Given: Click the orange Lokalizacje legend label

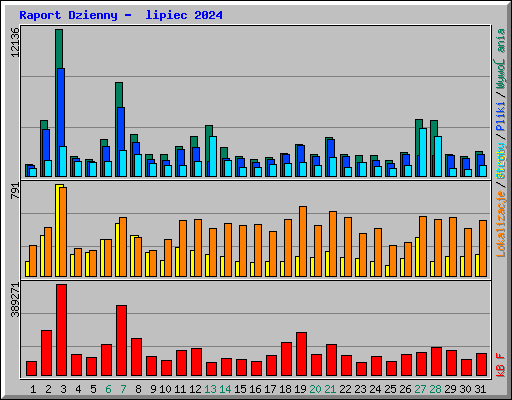Looking at the screenshot, I should 500,224.
